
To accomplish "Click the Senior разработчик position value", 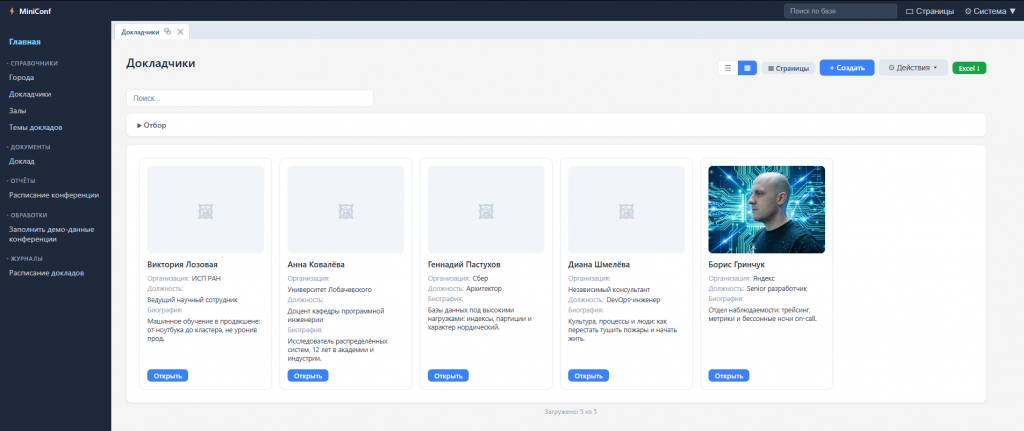I will click(x=778, y=289).
